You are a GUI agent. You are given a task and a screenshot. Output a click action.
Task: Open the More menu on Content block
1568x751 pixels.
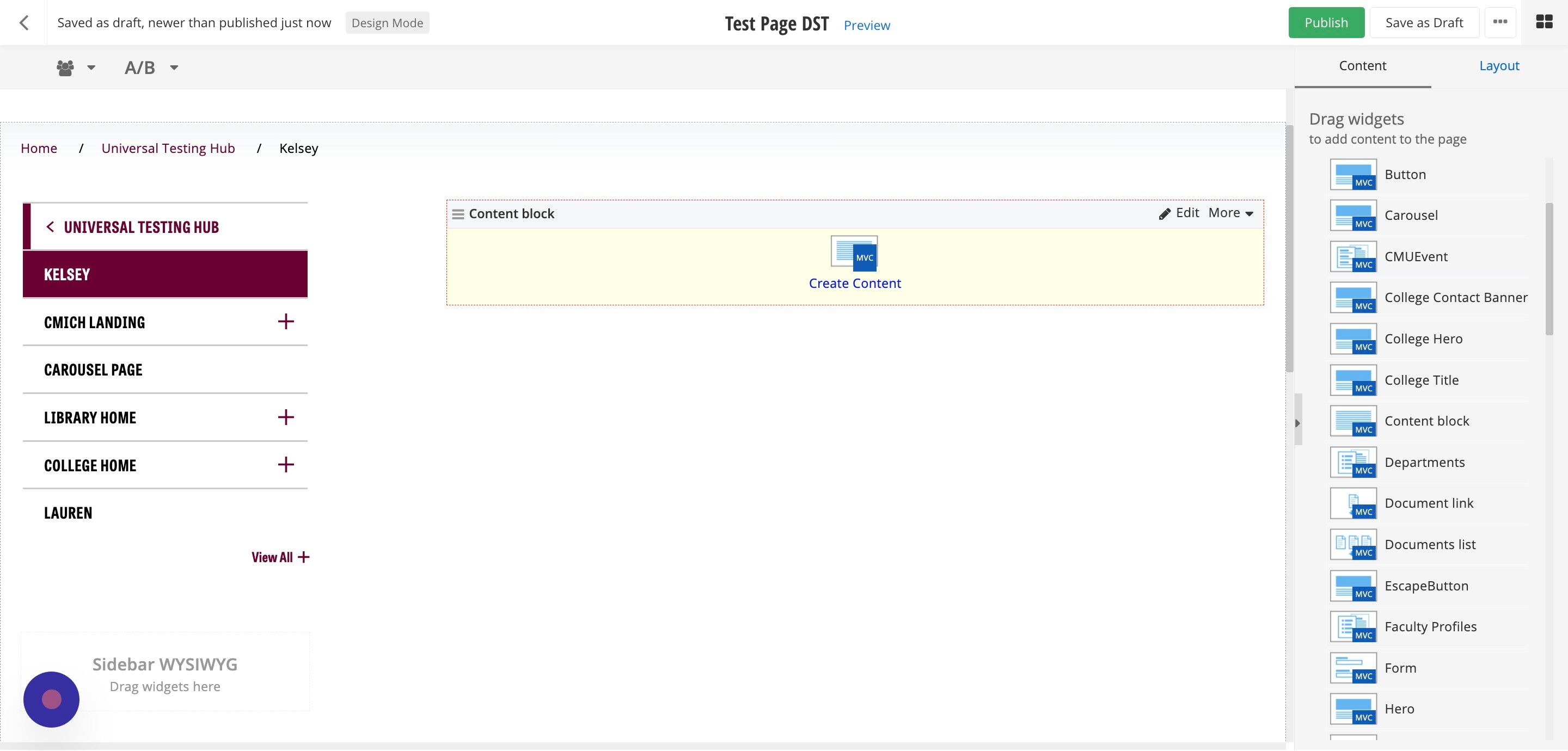click(x=1229, y=212)
